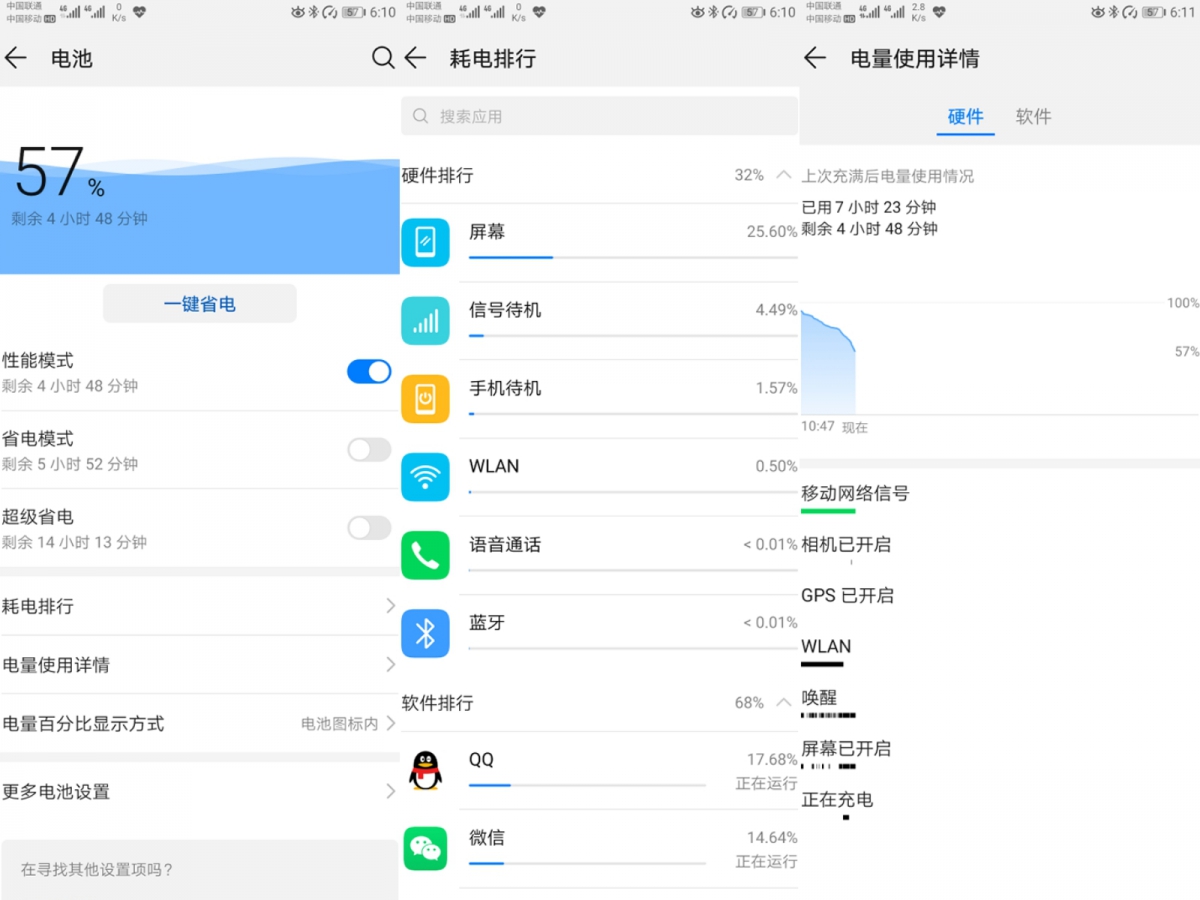Click the 蓝牙 hardware icon
Image resolution: width=1200 pixels, height=900 pixels.
click(x=425, y=633)
